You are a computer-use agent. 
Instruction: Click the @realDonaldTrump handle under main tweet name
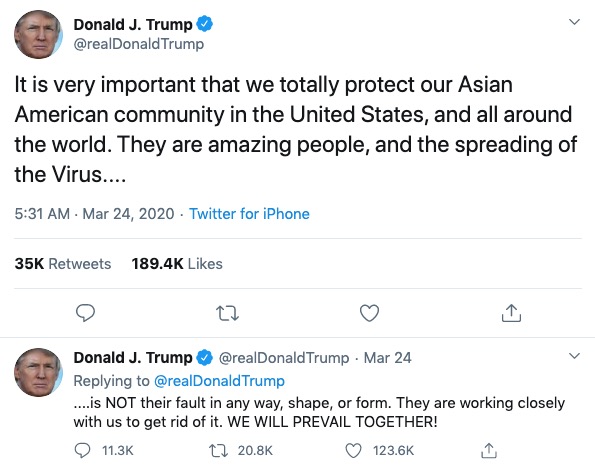(139, 44)
